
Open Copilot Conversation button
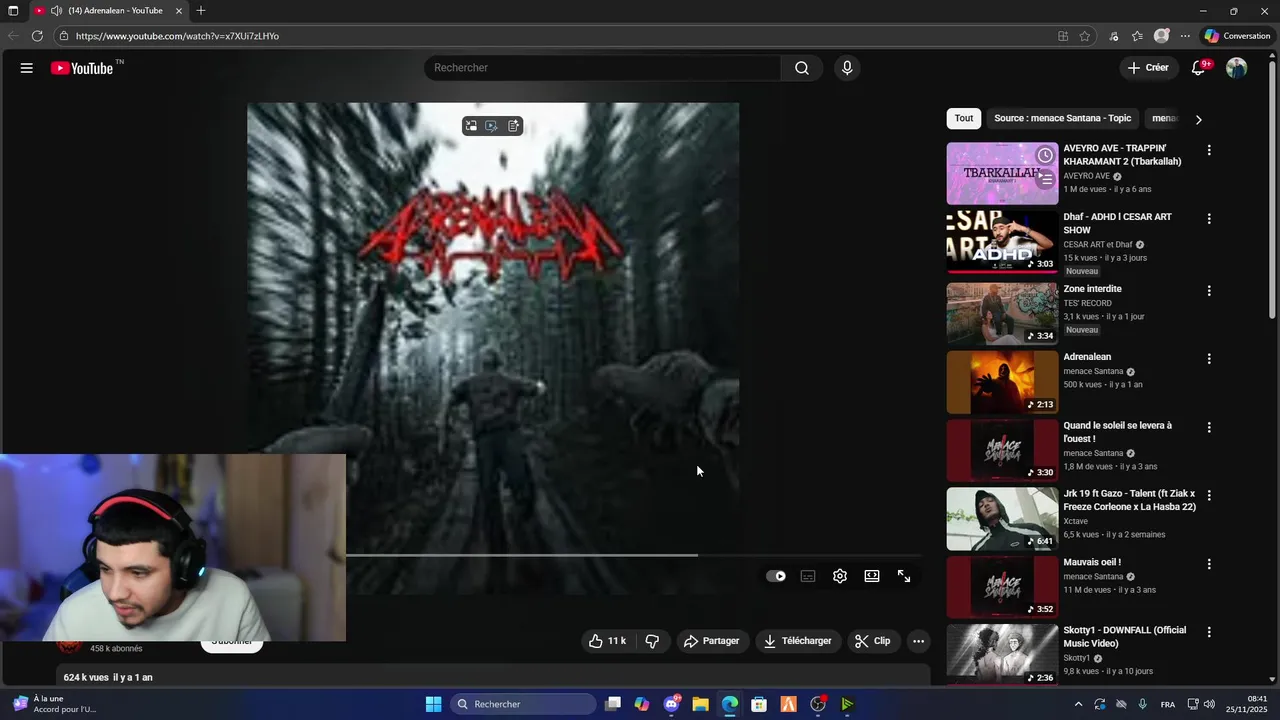pyautogui.click(x=1237, y=36)
